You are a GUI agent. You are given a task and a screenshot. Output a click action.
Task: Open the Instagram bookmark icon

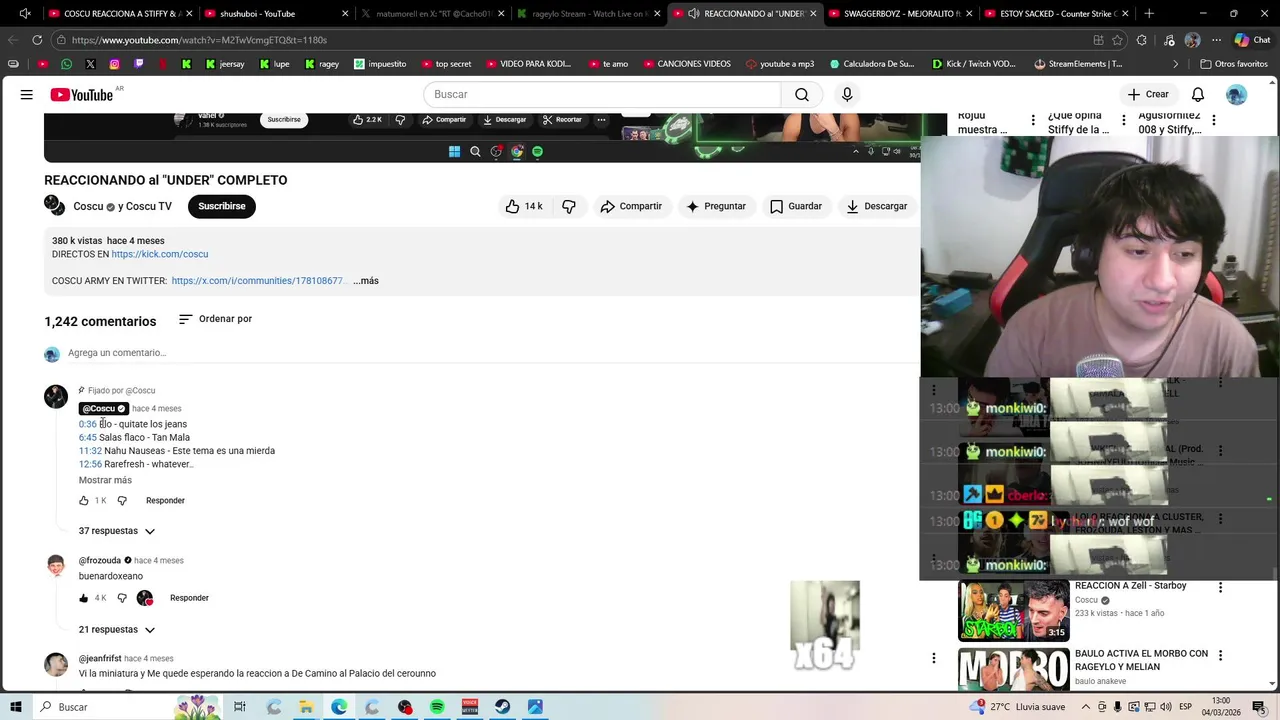[x=114, y=64]
